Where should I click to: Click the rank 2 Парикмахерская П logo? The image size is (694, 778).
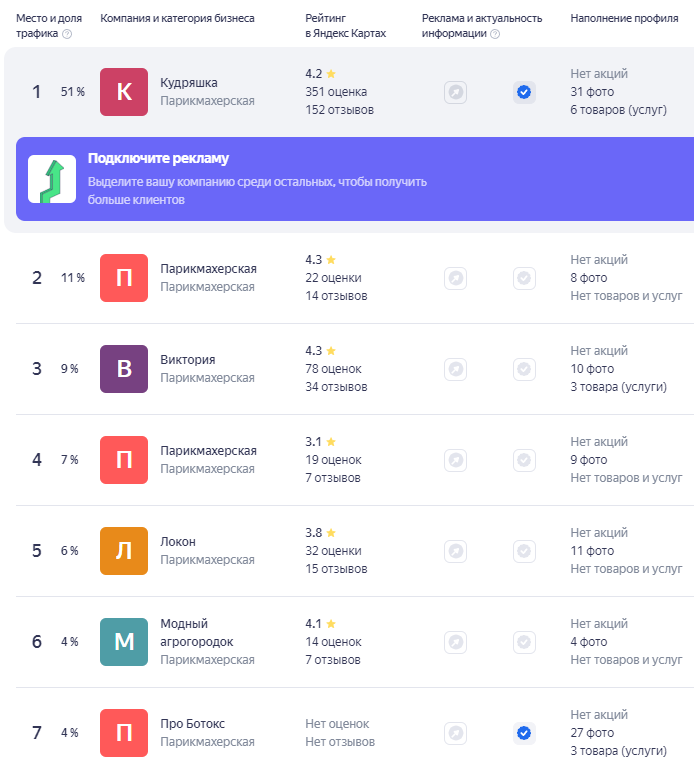tap(124, 278)
